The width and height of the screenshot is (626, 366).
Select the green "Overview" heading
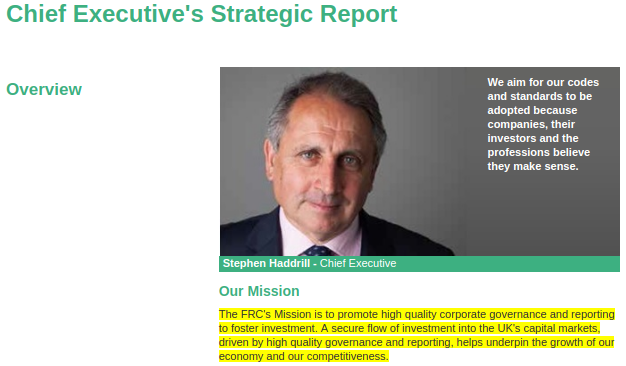44,89
